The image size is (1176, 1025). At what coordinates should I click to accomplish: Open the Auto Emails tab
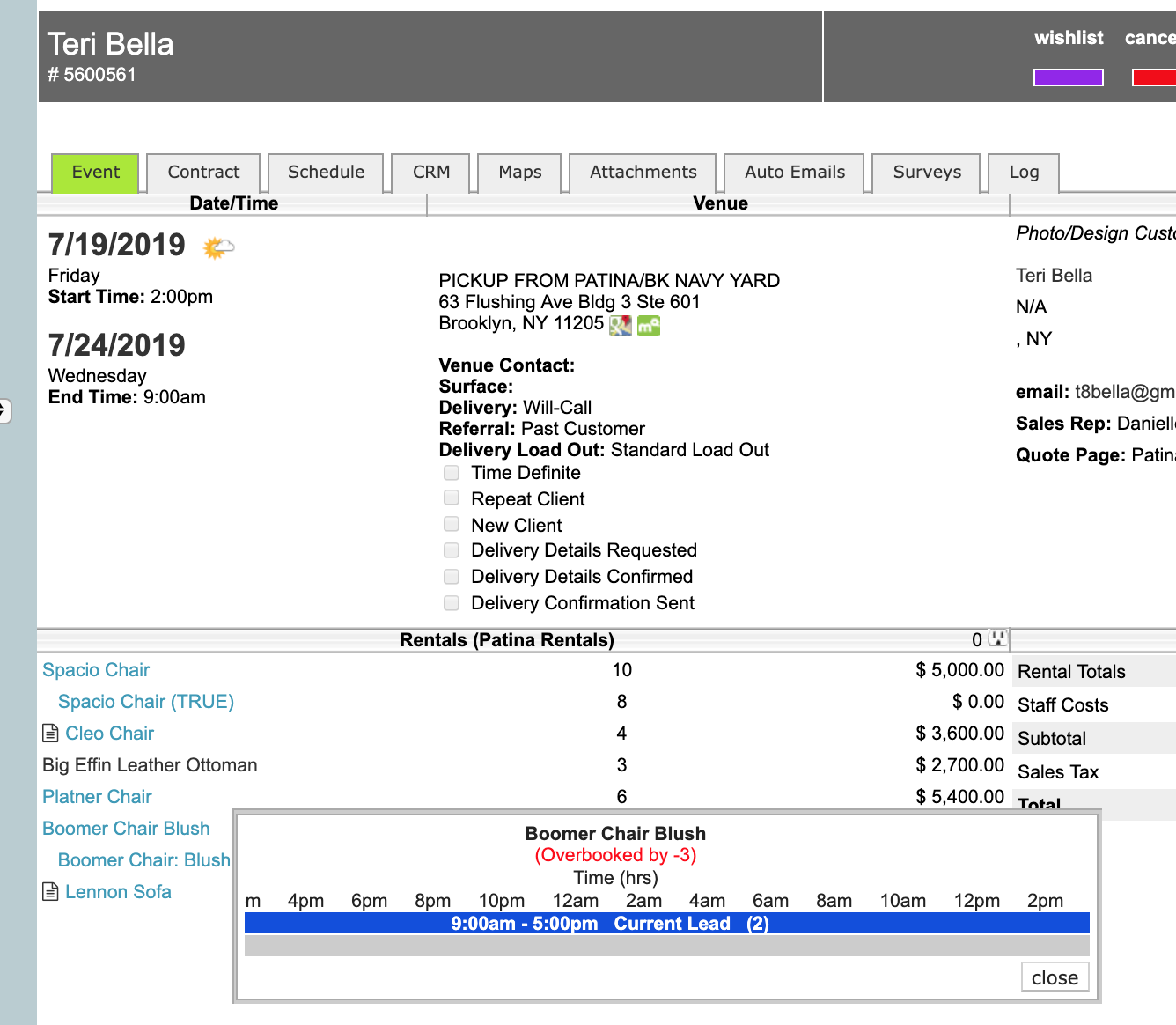point(794,173)
